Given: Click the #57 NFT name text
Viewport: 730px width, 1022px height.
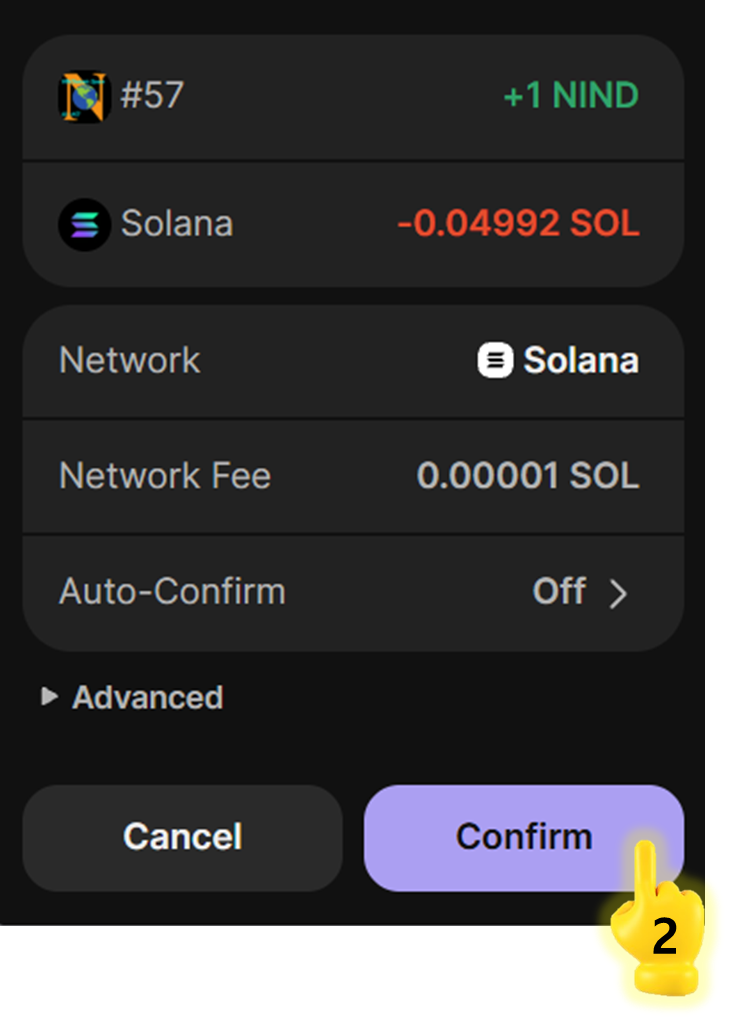Looking at the screenshot, I should coord(152,96).
